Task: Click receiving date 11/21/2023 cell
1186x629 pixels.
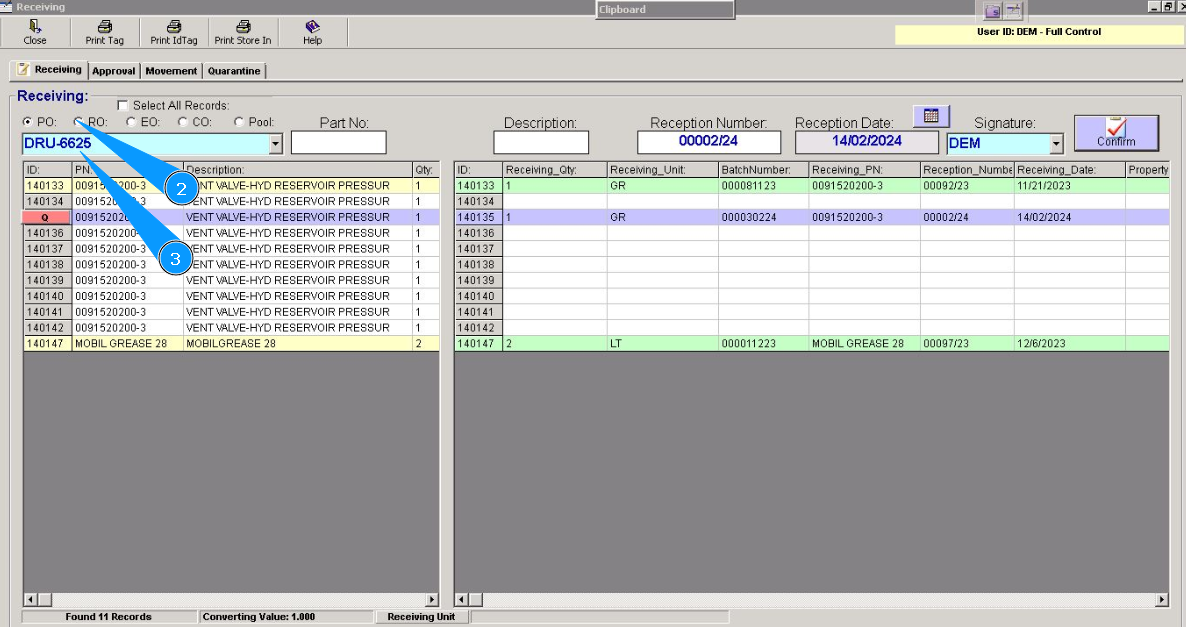Action: (1070, 186)
